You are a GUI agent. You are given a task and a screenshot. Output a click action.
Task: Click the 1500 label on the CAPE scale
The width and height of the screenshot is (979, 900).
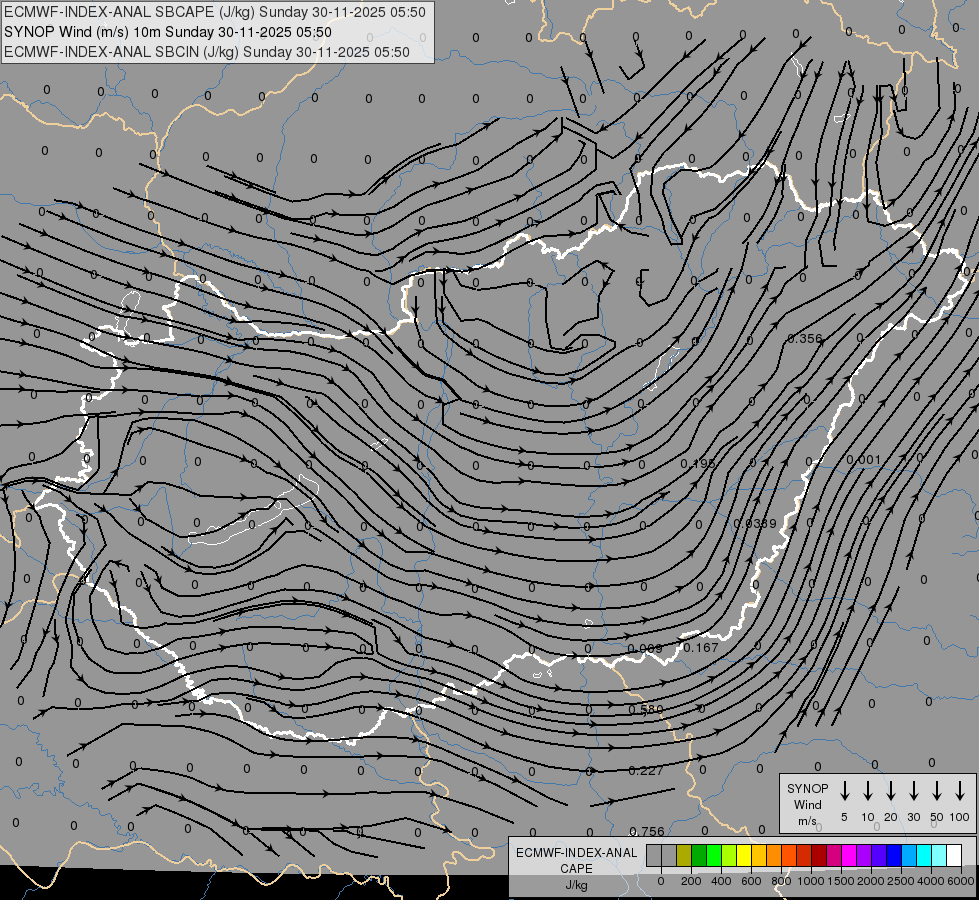(x=841, y=881)
